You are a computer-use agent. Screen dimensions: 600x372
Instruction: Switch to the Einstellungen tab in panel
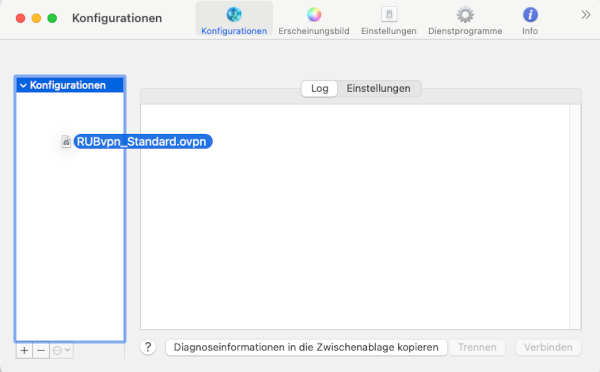(378, 88)
